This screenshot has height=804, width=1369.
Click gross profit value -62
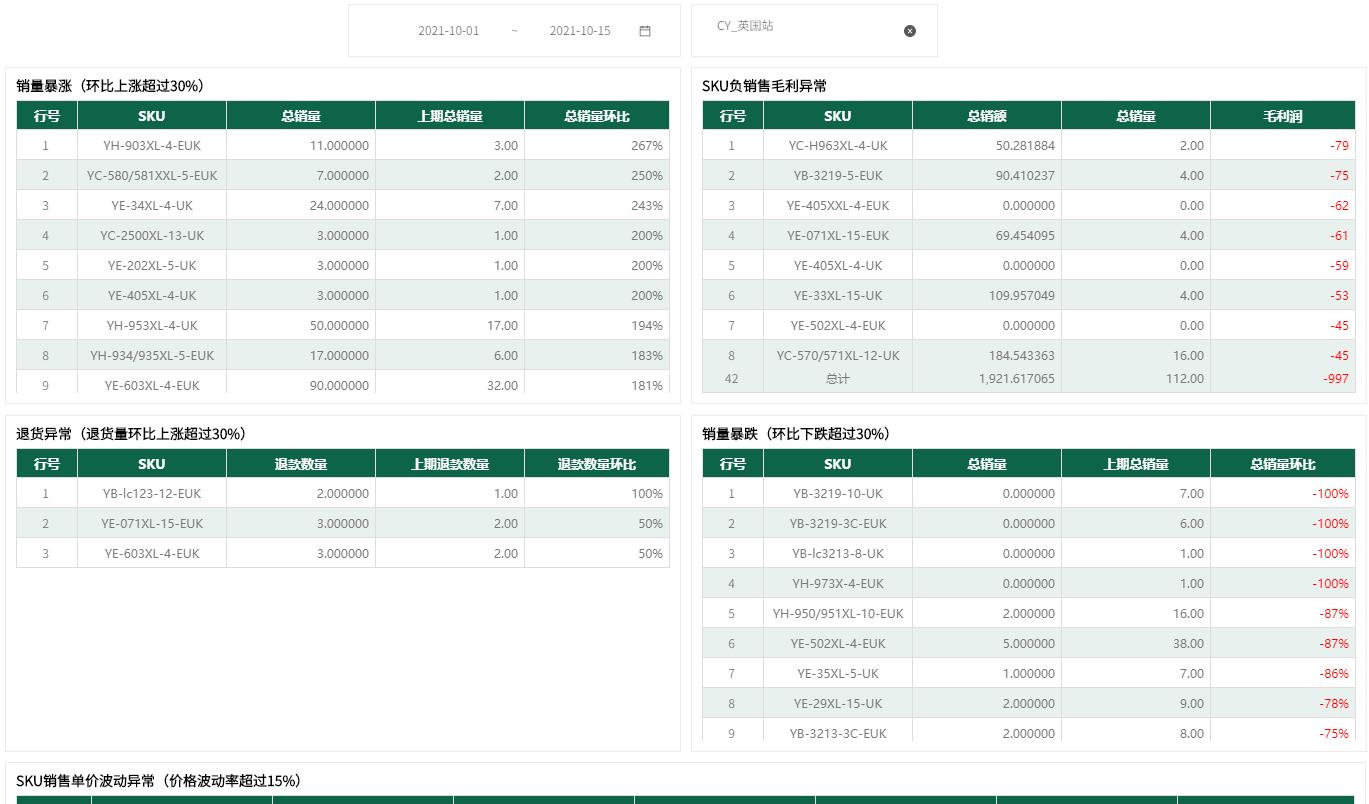tap(1339, 206)
